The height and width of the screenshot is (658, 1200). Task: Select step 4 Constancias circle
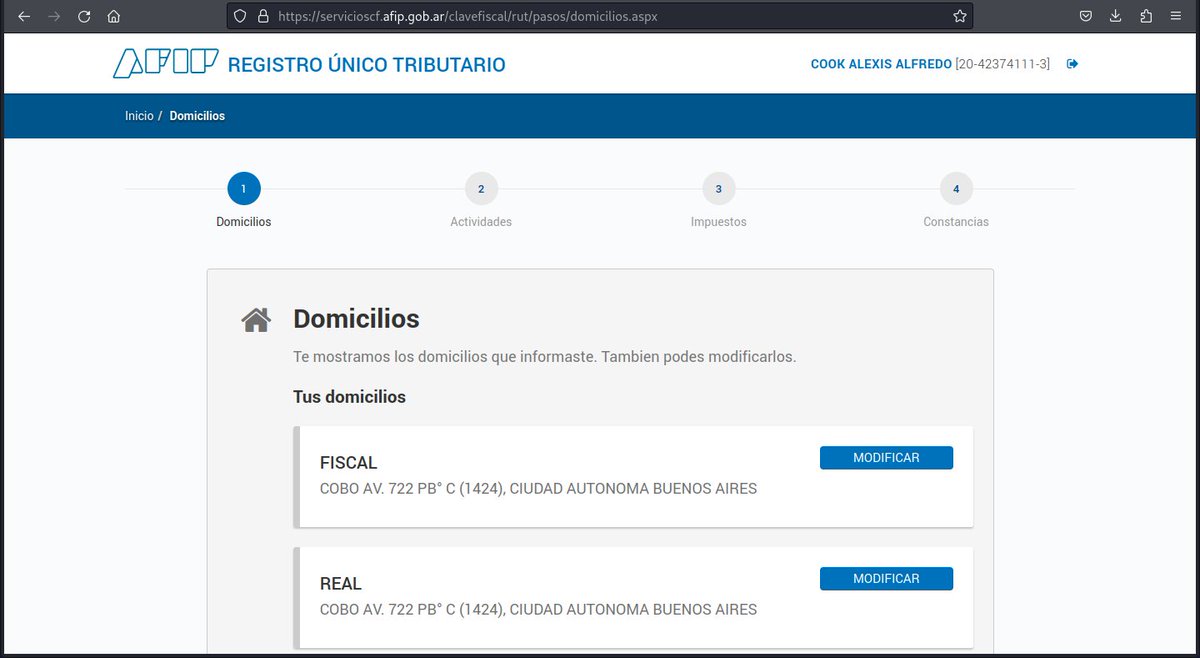point(956,188)
